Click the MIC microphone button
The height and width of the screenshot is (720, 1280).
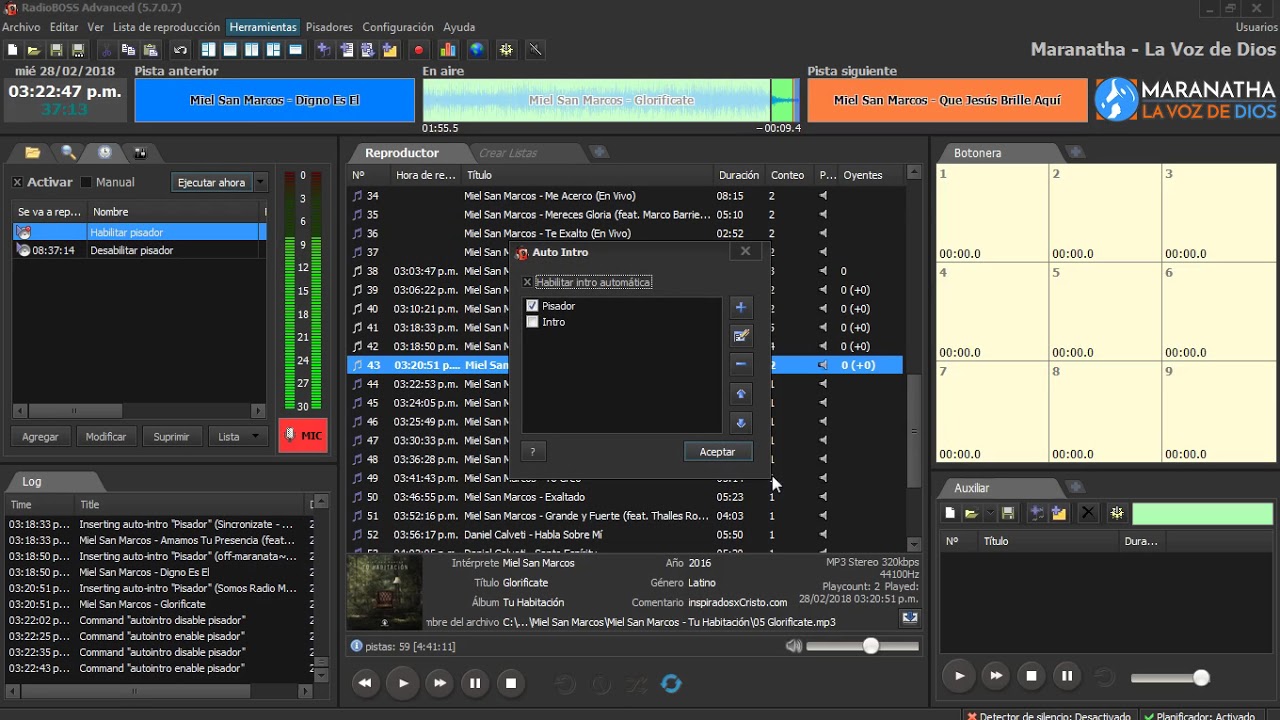pyautogui.click(x=303, y=436)
